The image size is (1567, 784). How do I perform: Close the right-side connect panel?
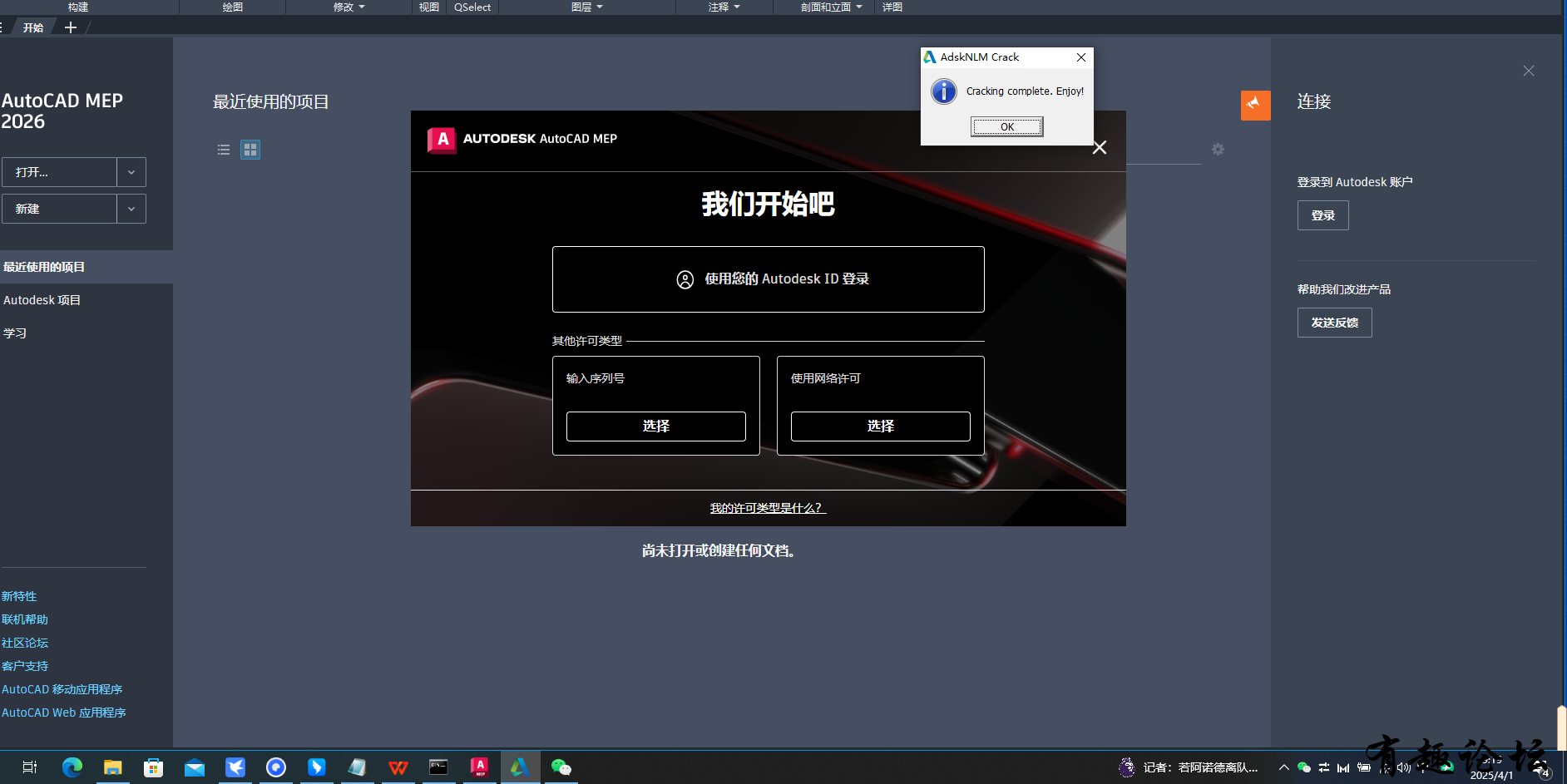(1528, 71)
